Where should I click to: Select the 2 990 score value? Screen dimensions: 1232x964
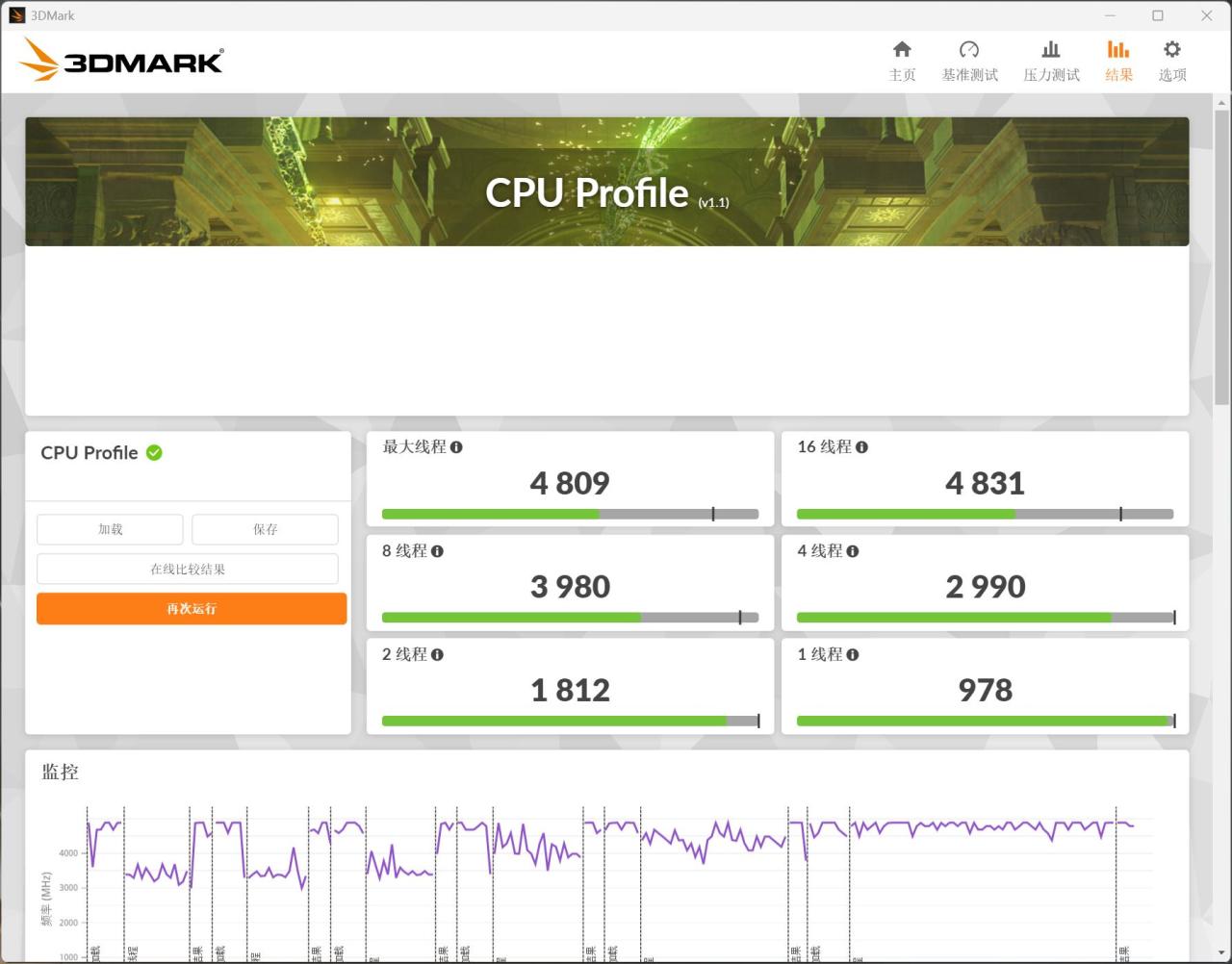click(985, 587)
